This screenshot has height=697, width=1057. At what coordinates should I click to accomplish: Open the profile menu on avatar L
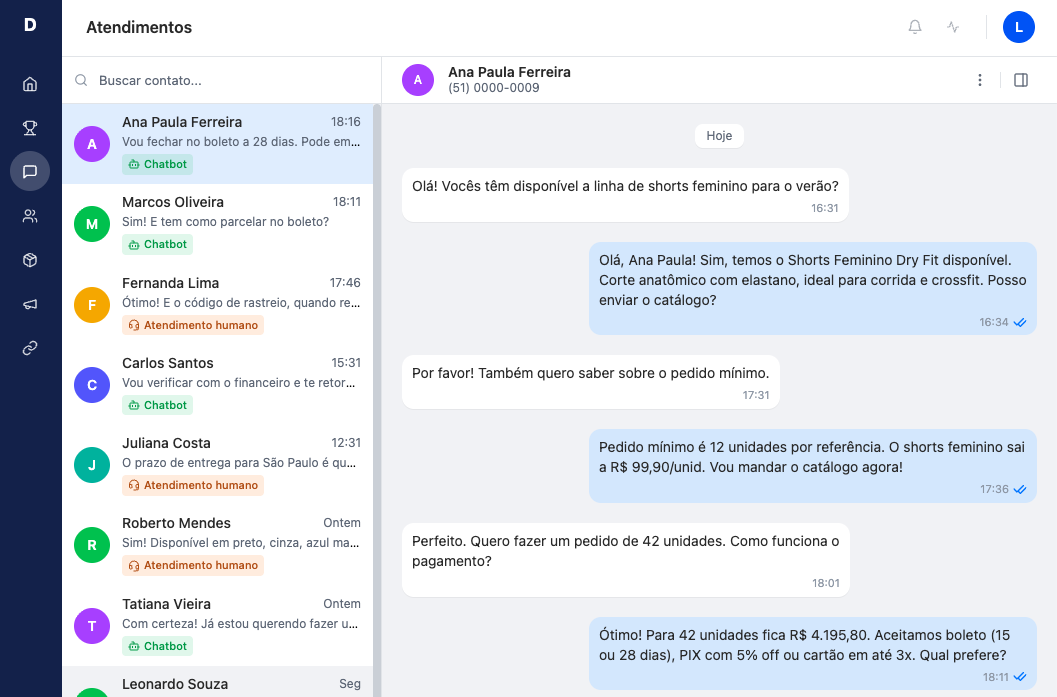(1019, 27)
